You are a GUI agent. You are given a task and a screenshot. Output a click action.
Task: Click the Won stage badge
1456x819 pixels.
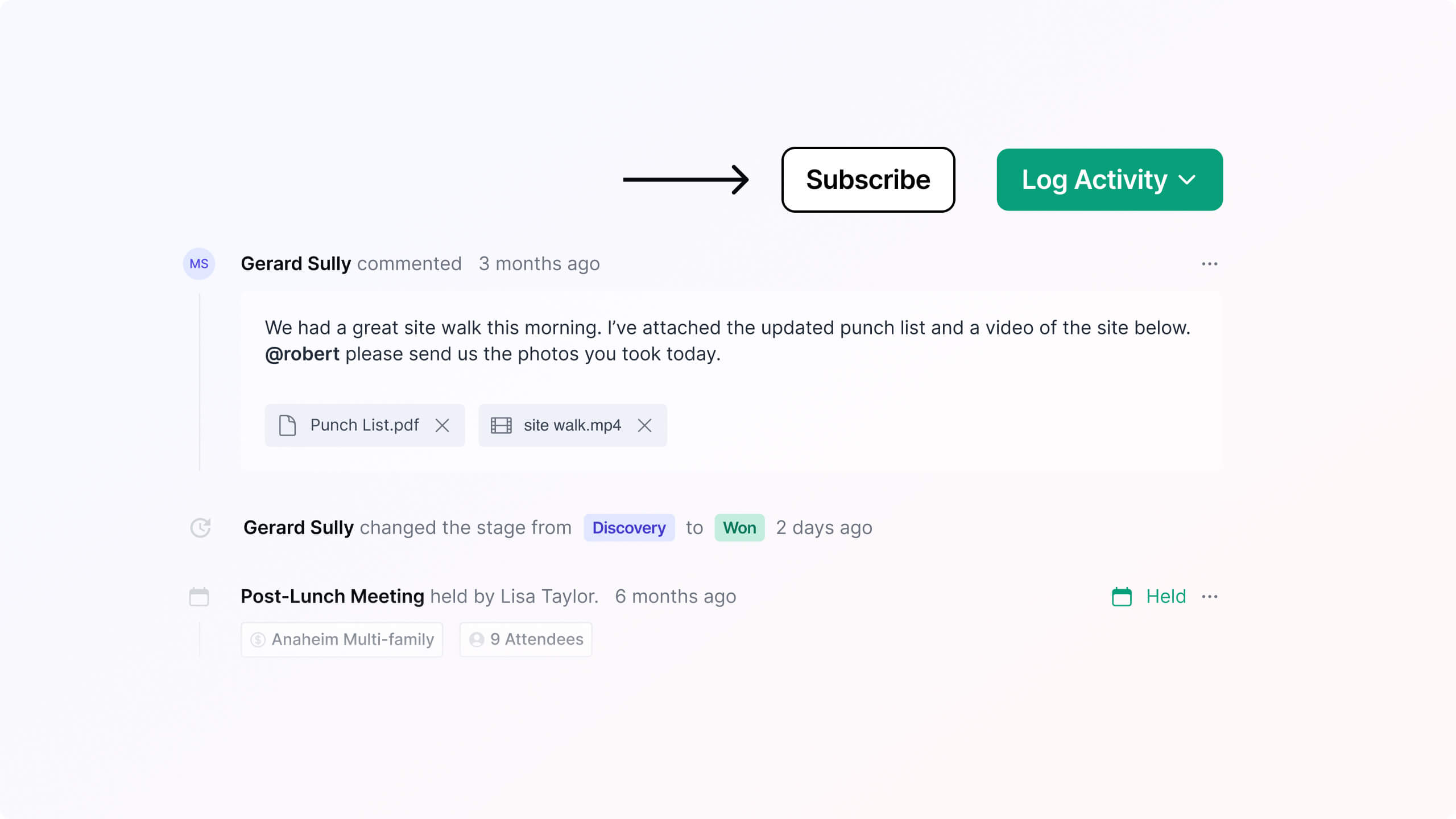pyautogui.click(x=739, y=528)
